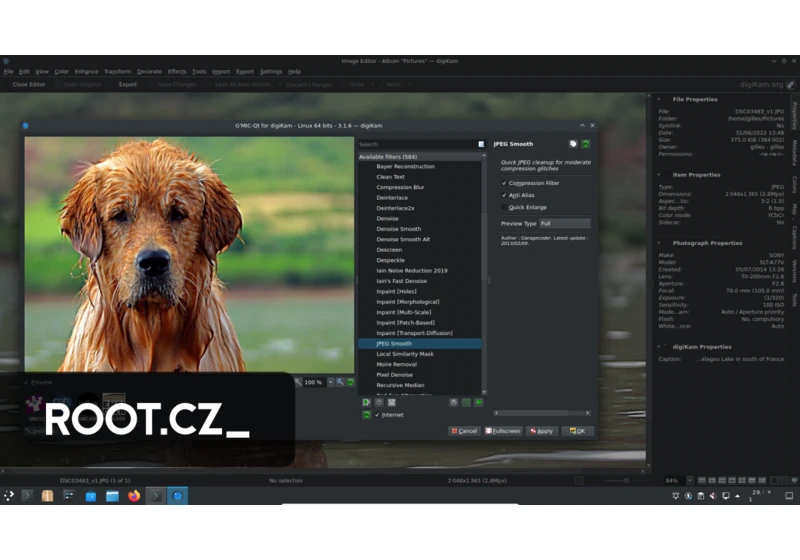The width and height of the screenshot is (800, 560).
Task: Open the editor 84% zoom dropdown
Action: pos(690,480)
